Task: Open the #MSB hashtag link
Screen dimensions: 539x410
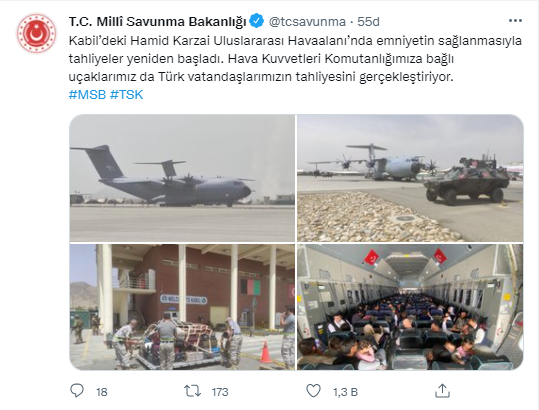Action: 87,95
